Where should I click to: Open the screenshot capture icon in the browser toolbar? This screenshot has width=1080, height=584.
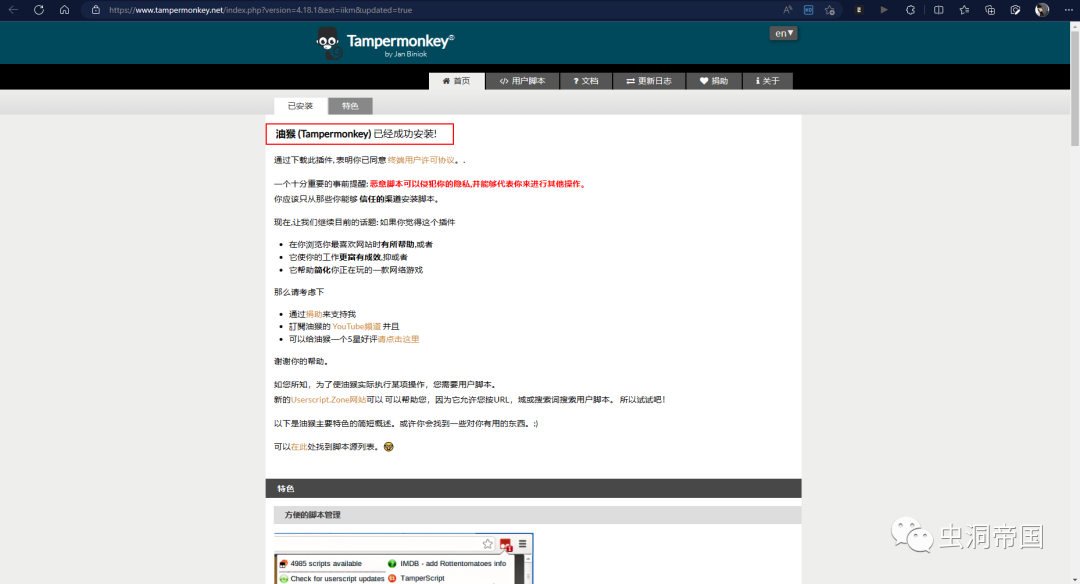click(x=1015, y=10)
